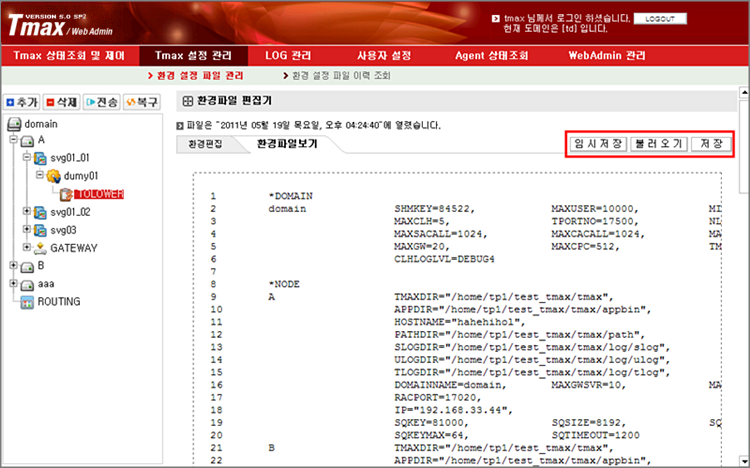The image size is (750, 468).
Task: Click CLHLOGLVL=DEBUG4 config value
Action: pos(444,259)
